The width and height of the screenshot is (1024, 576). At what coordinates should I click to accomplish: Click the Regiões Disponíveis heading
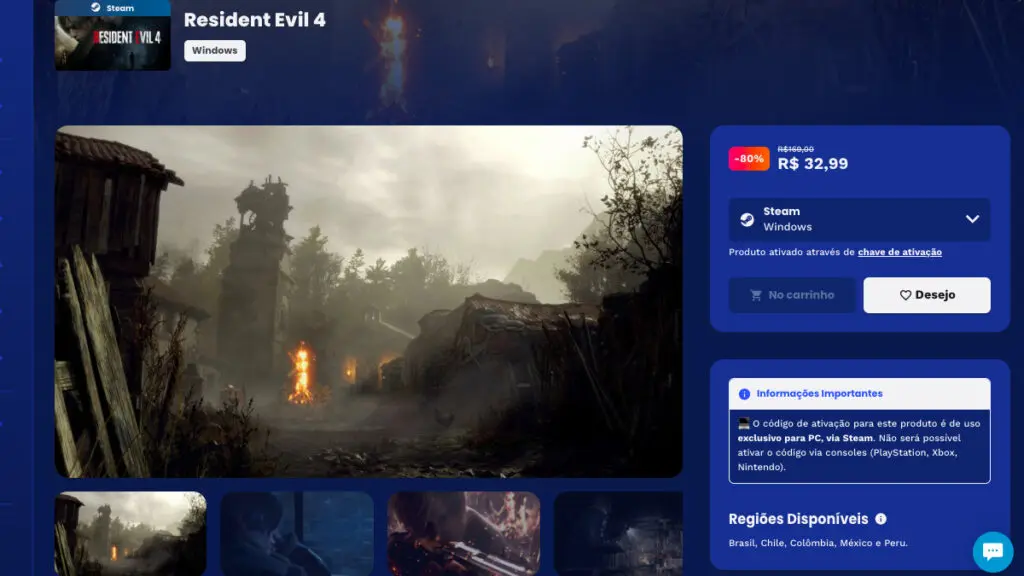[798, 519]
